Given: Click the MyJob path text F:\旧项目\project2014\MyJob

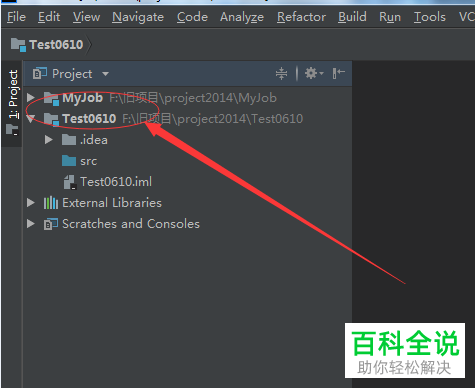Looking at the screenshot, I should pos(193,98).
